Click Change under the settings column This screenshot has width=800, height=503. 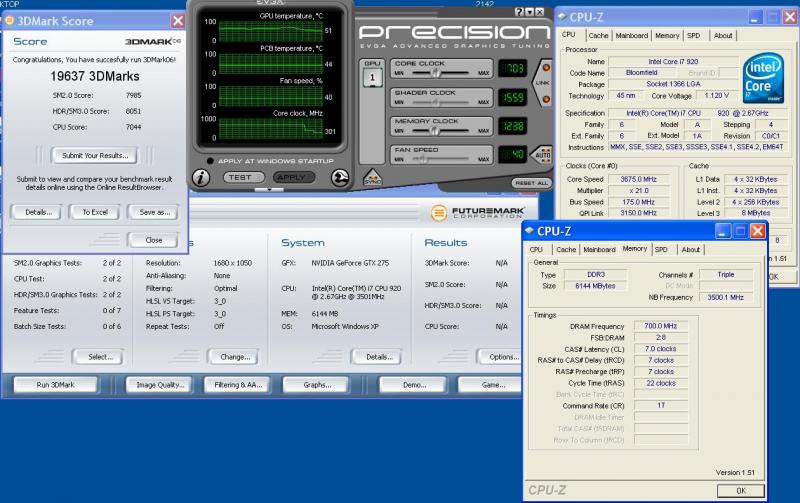tap(234, 357)
